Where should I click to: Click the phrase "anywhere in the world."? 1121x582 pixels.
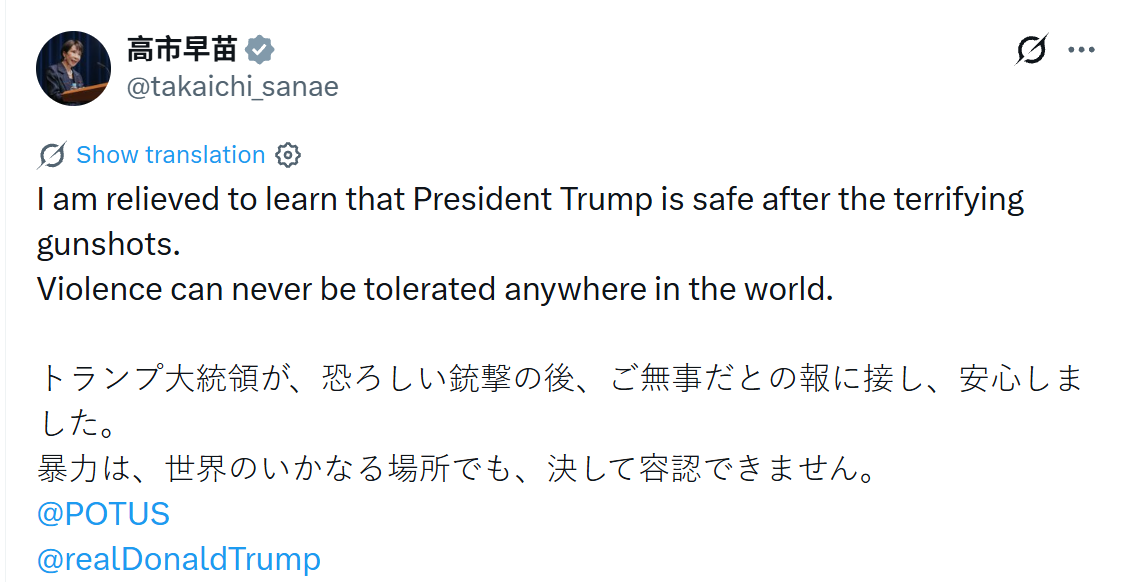pyautogui.click(x=668, y=289)
